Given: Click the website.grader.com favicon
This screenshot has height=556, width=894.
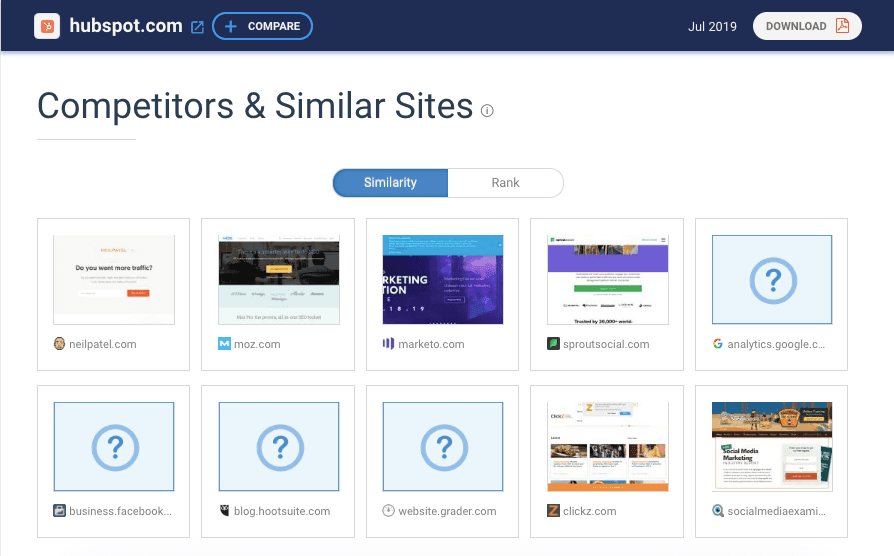Looking at the screenshot, I should point(388,511).
